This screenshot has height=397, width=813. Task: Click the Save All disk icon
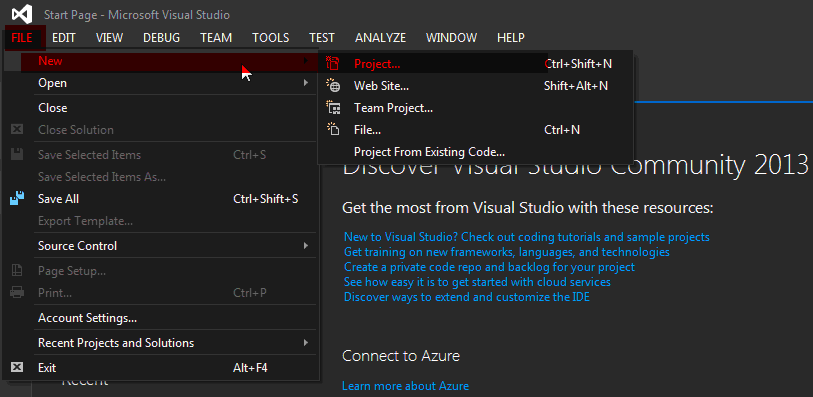[x=17, y=198]
